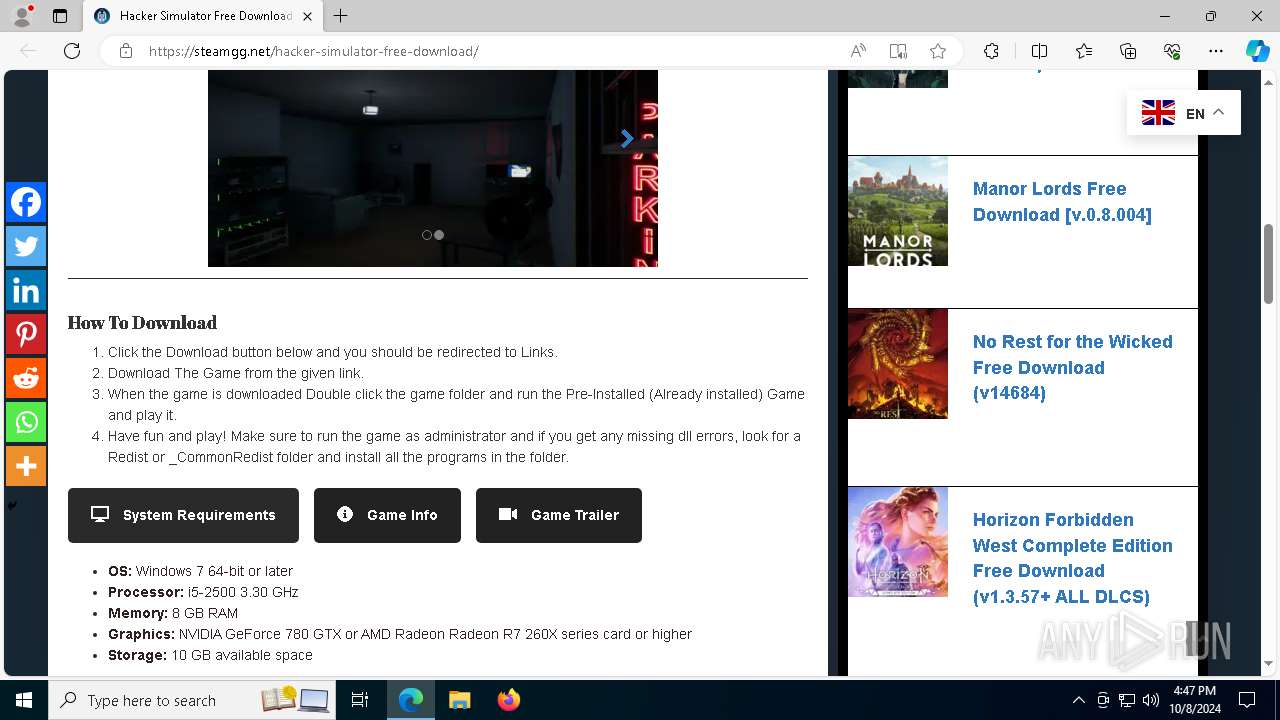
Task: Open a new browser tab
Action: click(x=341, y=16)
